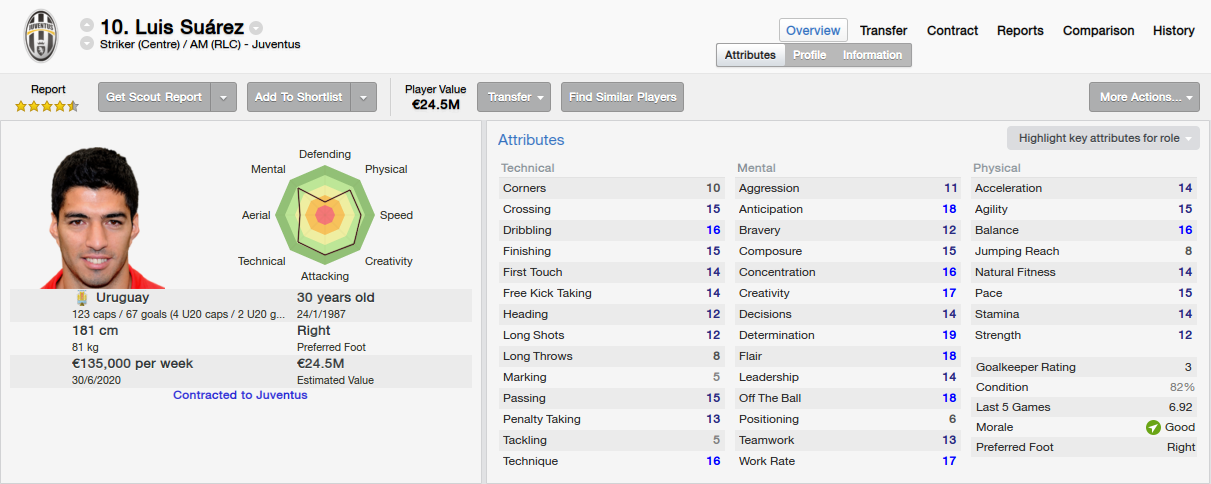Open the dropdown arrow beside Luis Suárez name

click(x=256, y=27)
